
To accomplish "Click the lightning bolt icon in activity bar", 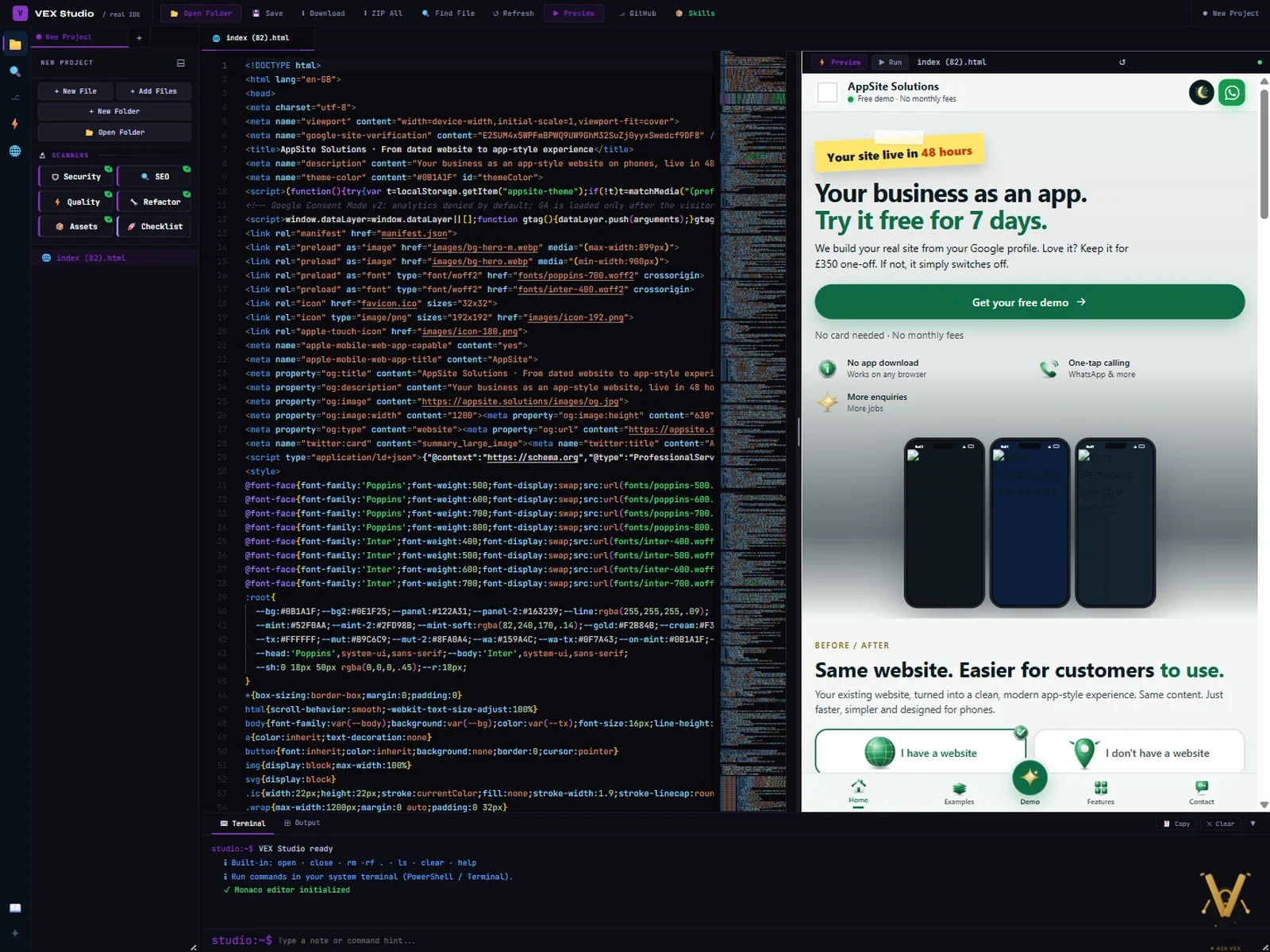I will 15,124.
